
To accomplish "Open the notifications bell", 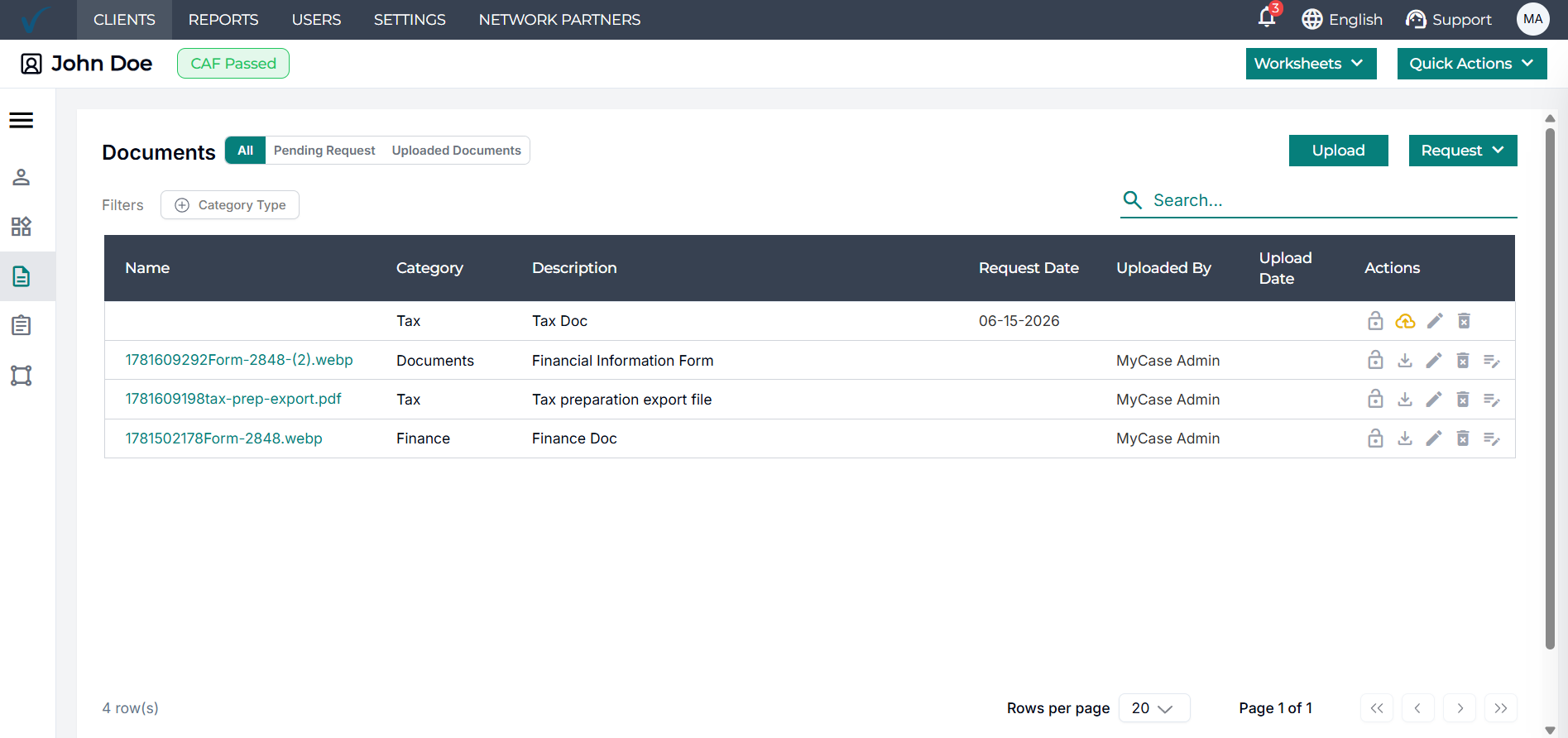I will (x=1267, y=17).
